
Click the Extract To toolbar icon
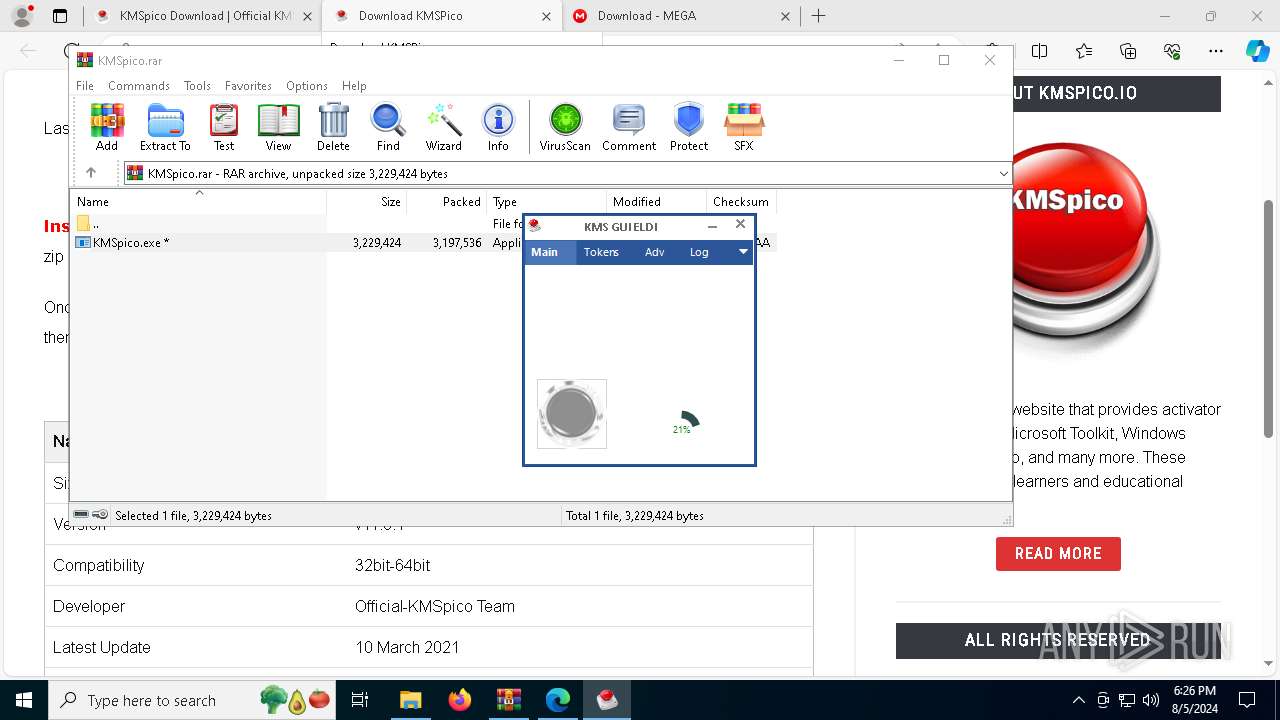point(165,127)
